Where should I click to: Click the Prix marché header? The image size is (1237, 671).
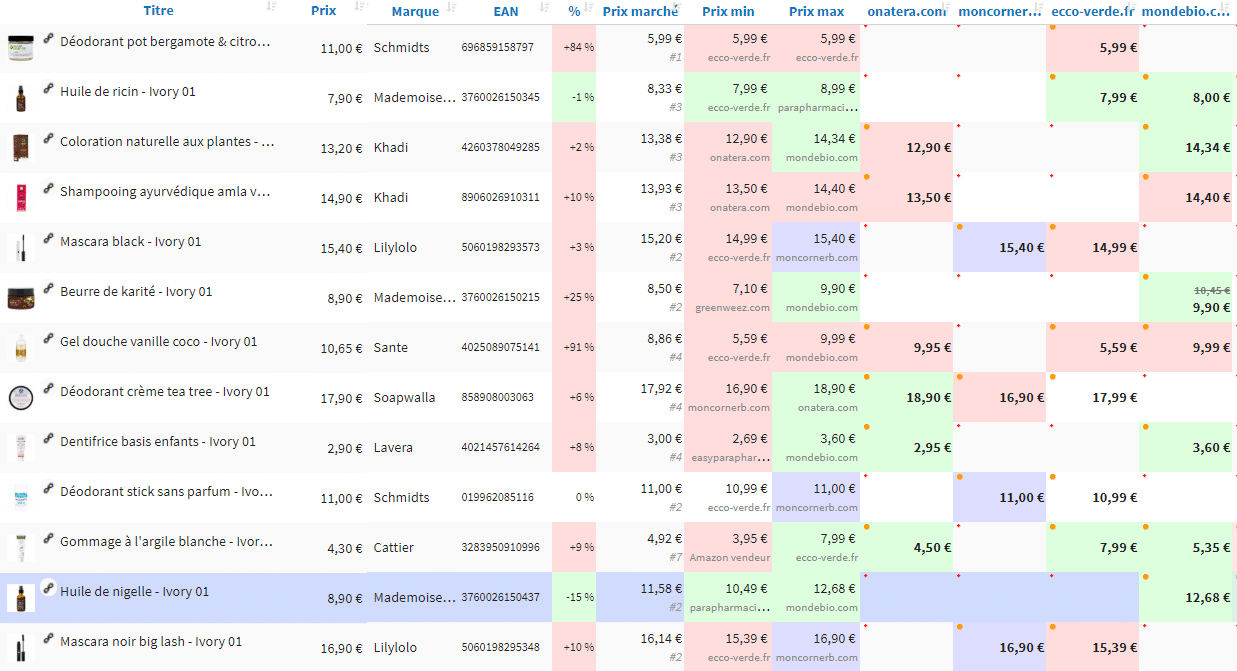tap(640, 11)
